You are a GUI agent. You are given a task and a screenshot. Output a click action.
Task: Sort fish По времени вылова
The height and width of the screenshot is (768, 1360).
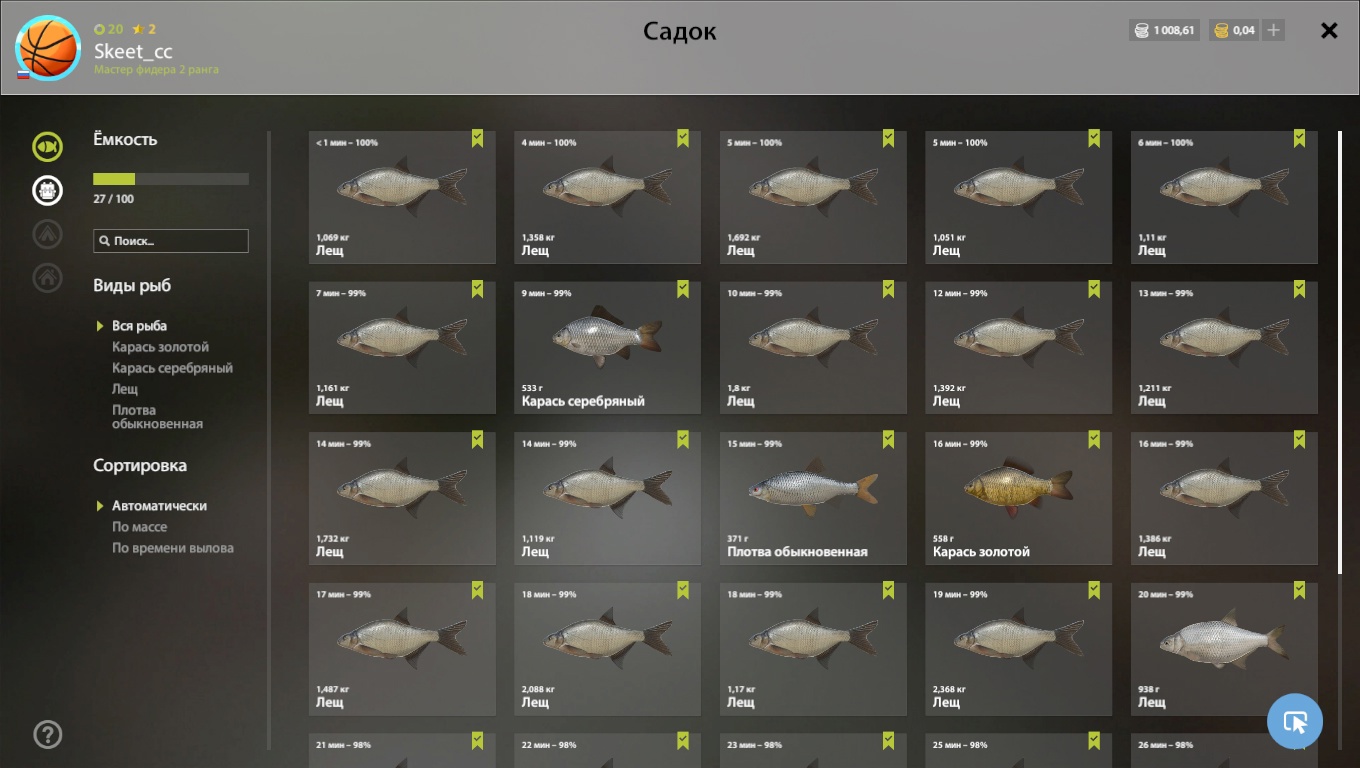coord(172,548)
